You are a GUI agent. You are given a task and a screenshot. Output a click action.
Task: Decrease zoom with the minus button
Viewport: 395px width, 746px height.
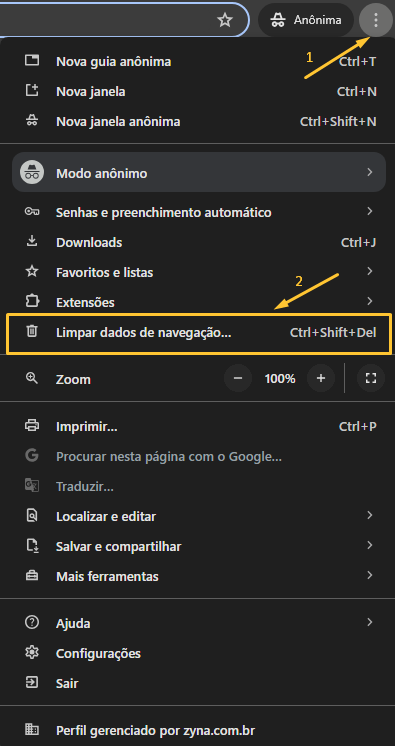pos(238,379)
